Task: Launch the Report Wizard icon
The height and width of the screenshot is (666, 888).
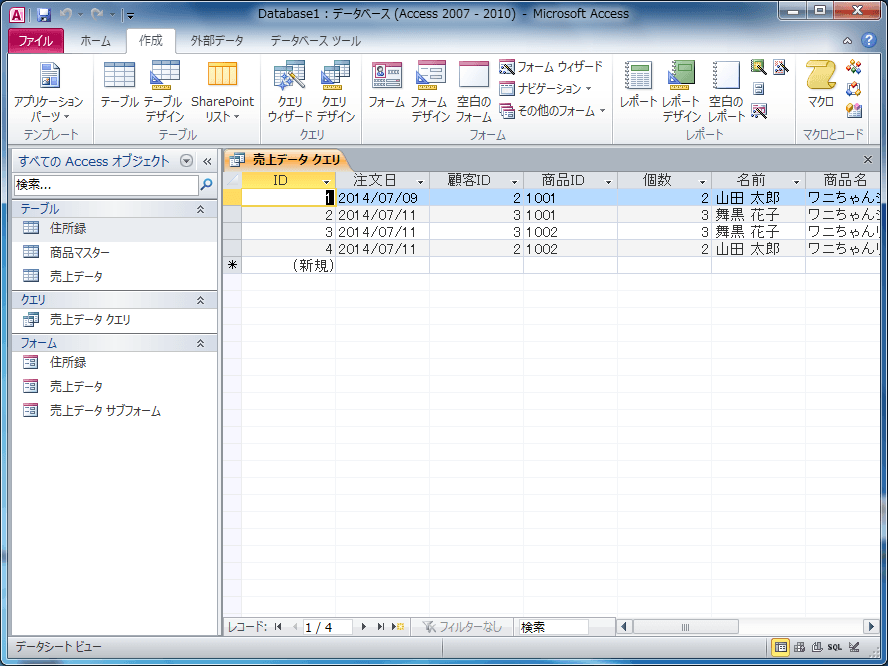Action: point(759,67)
